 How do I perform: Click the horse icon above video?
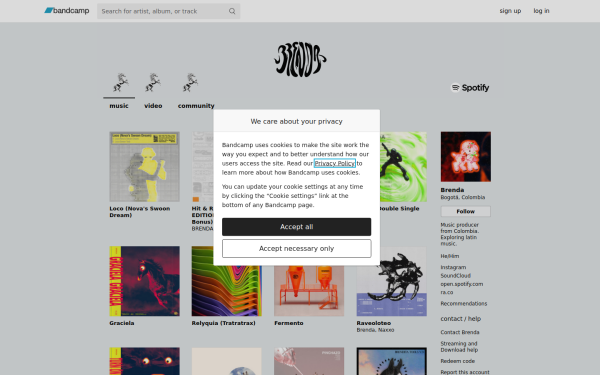coord(153,83)
